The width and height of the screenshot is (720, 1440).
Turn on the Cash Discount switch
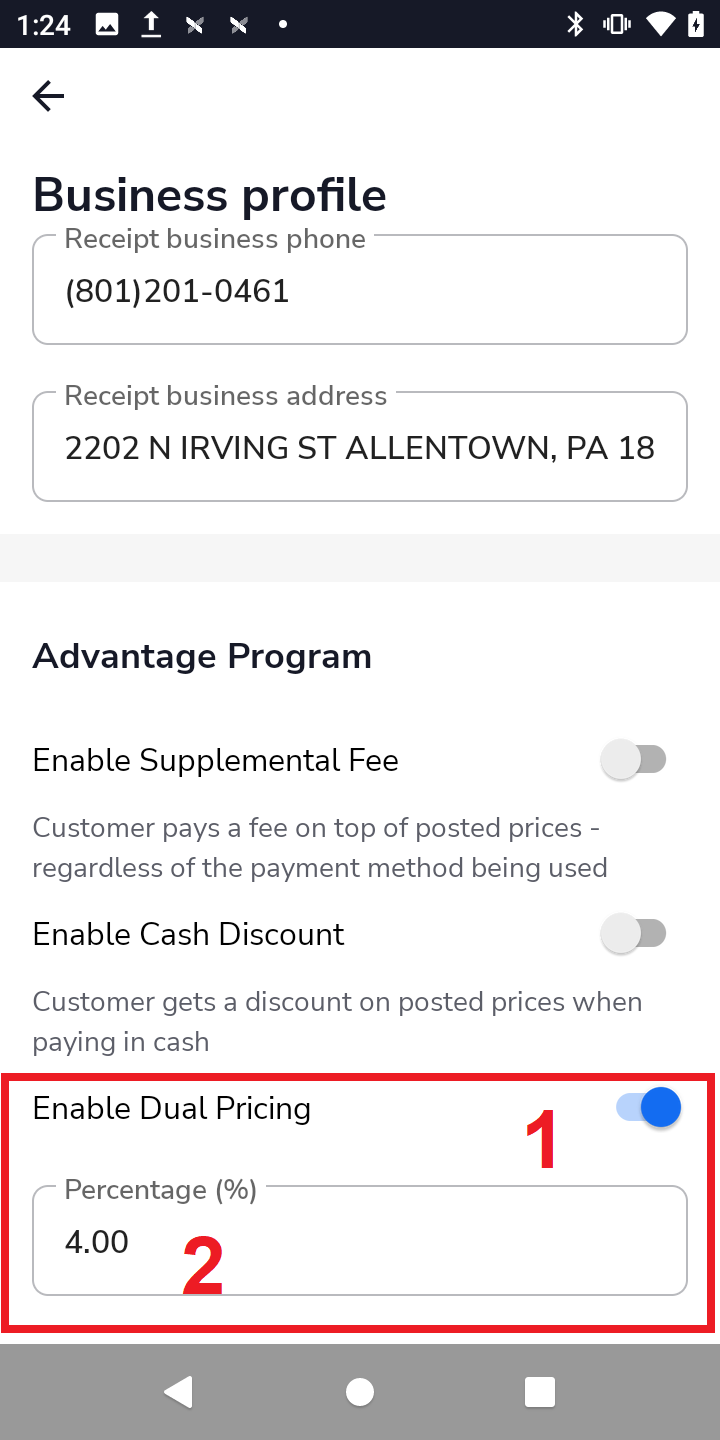(634, 934)
